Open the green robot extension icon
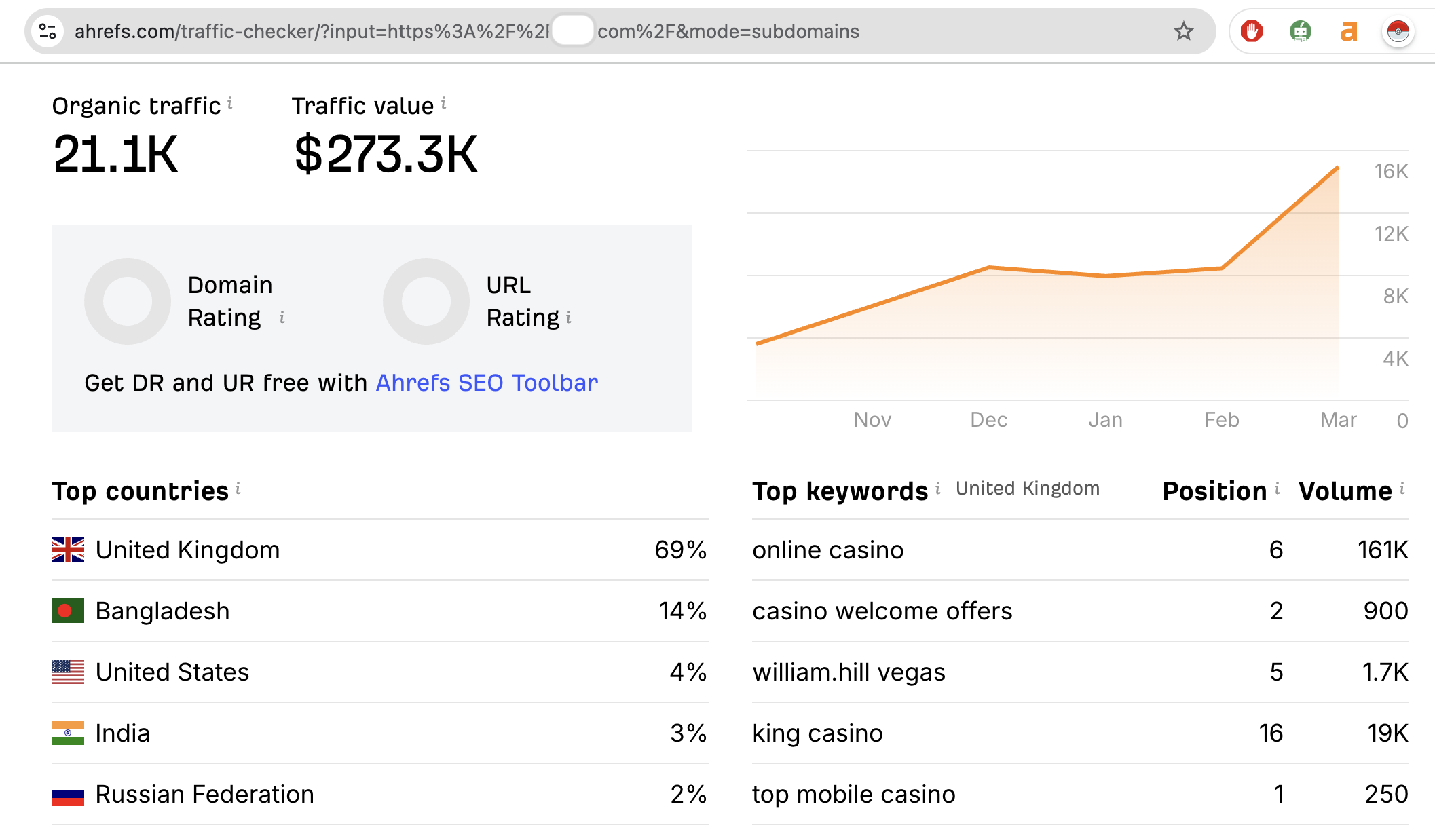 coord(1300,31)
